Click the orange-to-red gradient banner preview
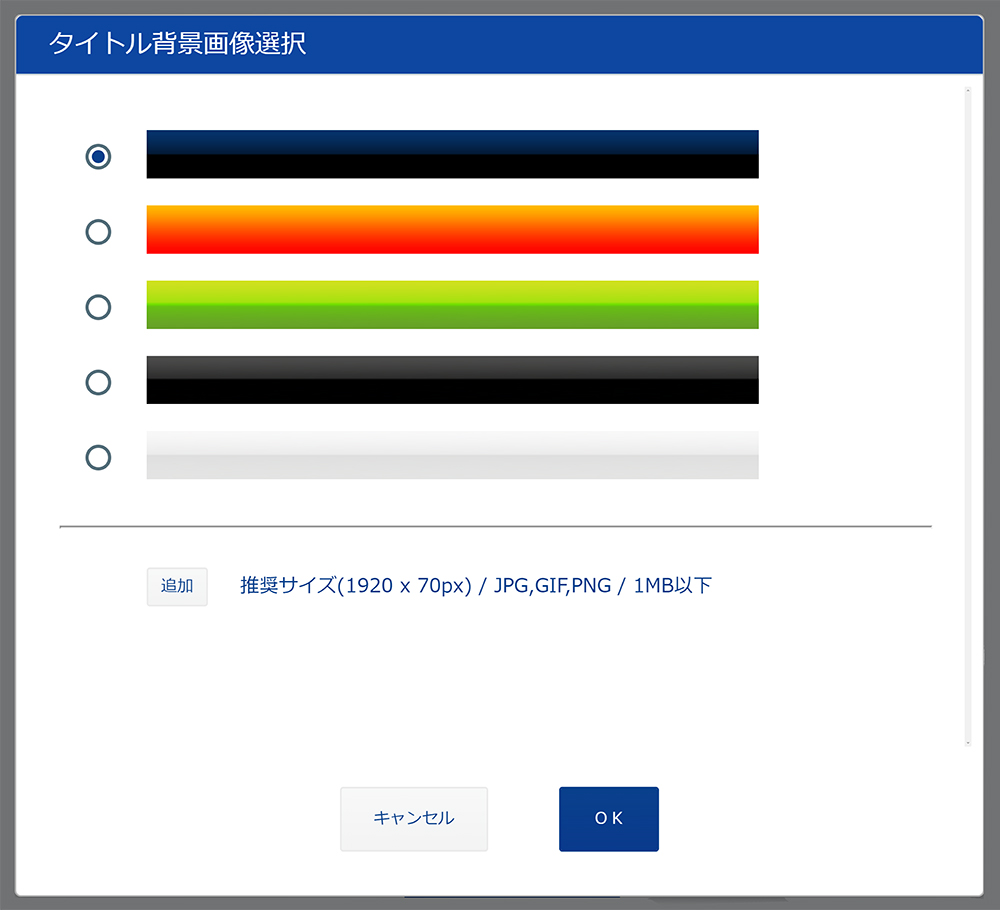1000x910 pixels. click(452, 229)
